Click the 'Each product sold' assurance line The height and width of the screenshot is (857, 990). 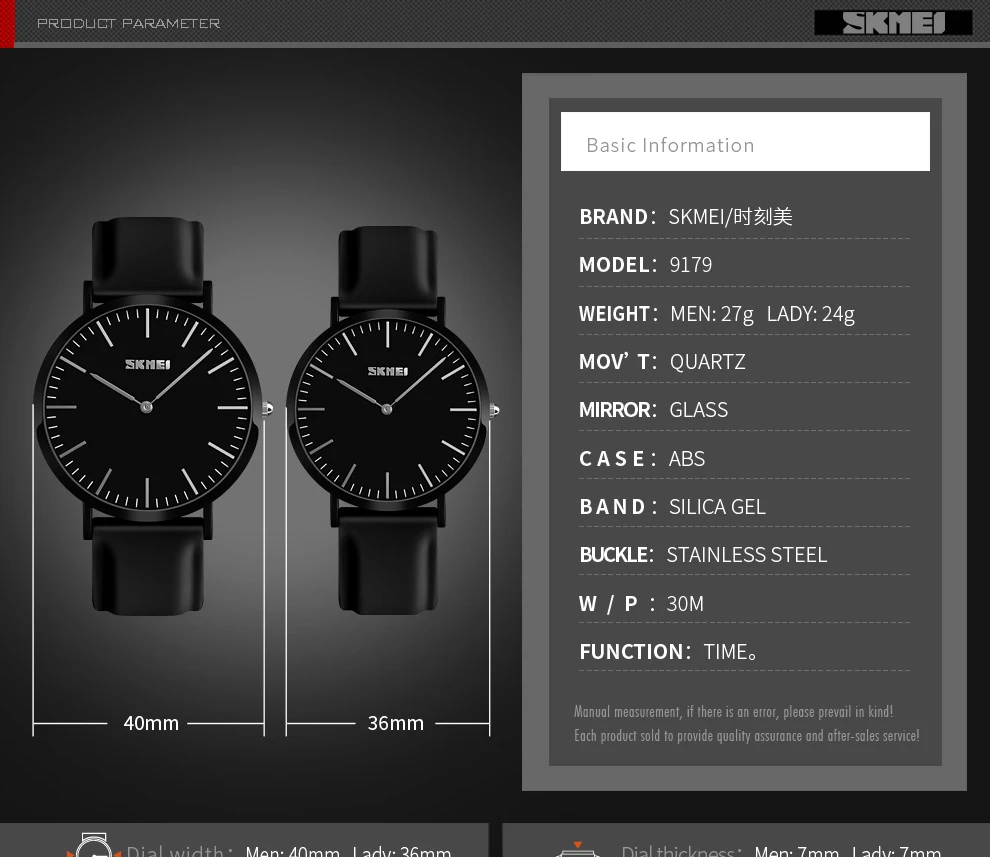tap(746, 736)
